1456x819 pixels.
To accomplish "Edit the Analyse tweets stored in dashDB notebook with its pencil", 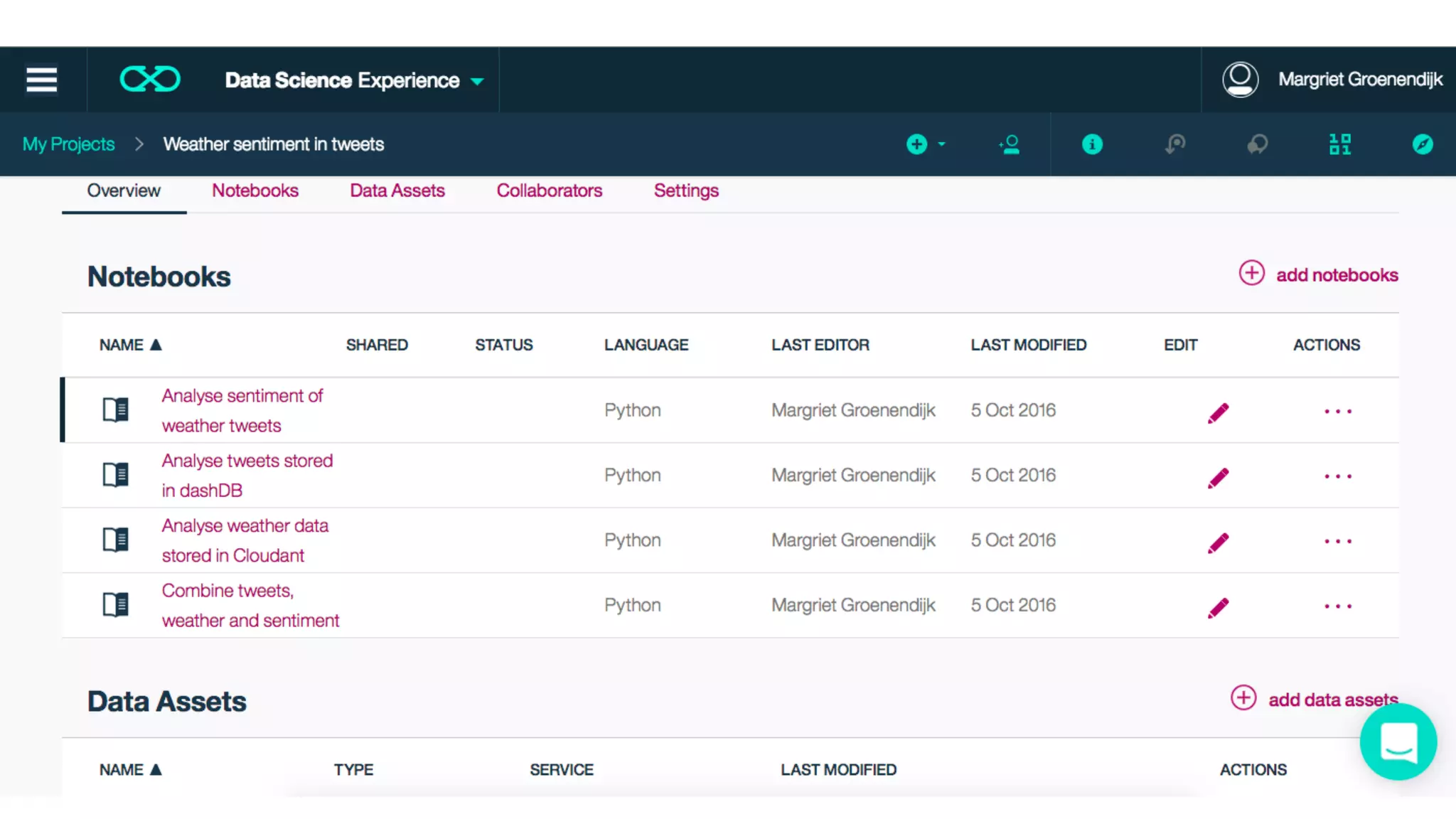I will pyautogui.click(x=1218, y=478).
